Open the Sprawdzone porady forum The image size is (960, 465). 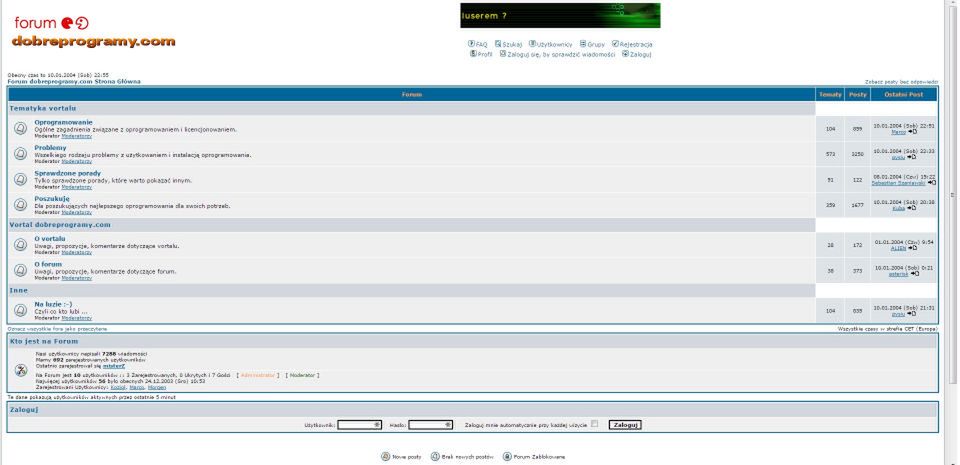(x=67, y=174)
